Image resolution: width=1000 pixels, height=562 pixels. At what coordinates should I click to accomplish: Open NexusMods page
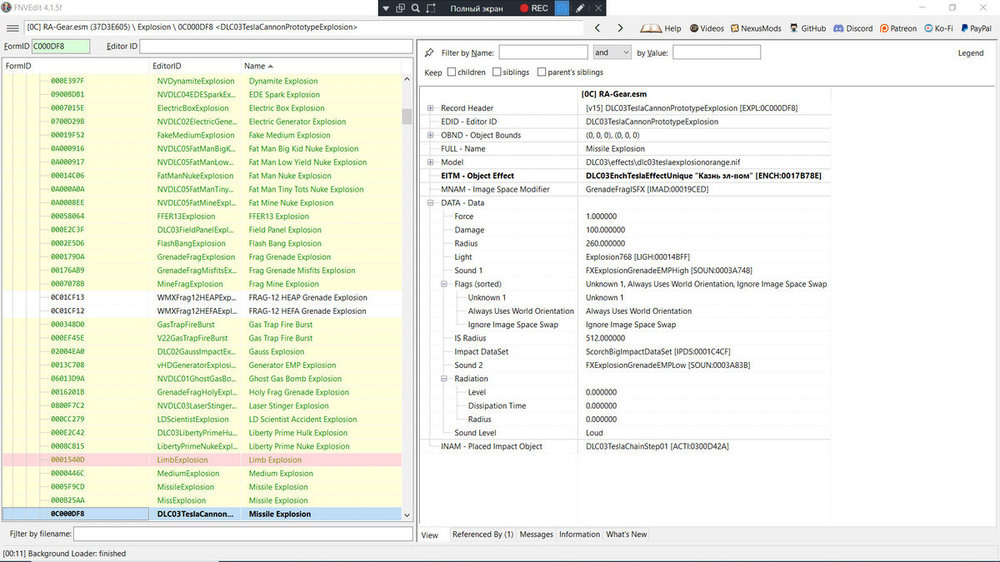click(756, 28)
